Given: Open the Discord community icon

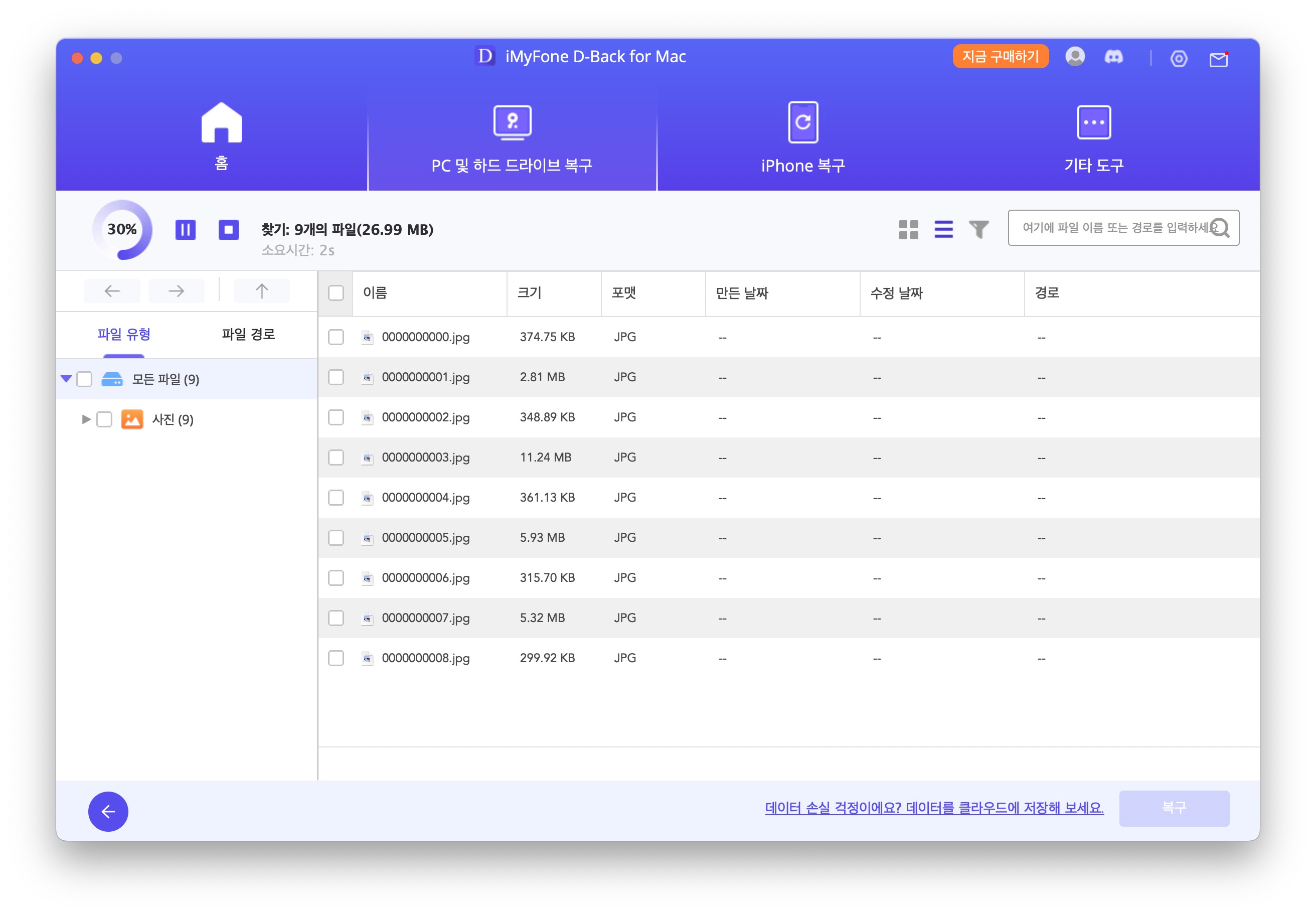Looking at the screenshot, I should [x=1114, y=57].
